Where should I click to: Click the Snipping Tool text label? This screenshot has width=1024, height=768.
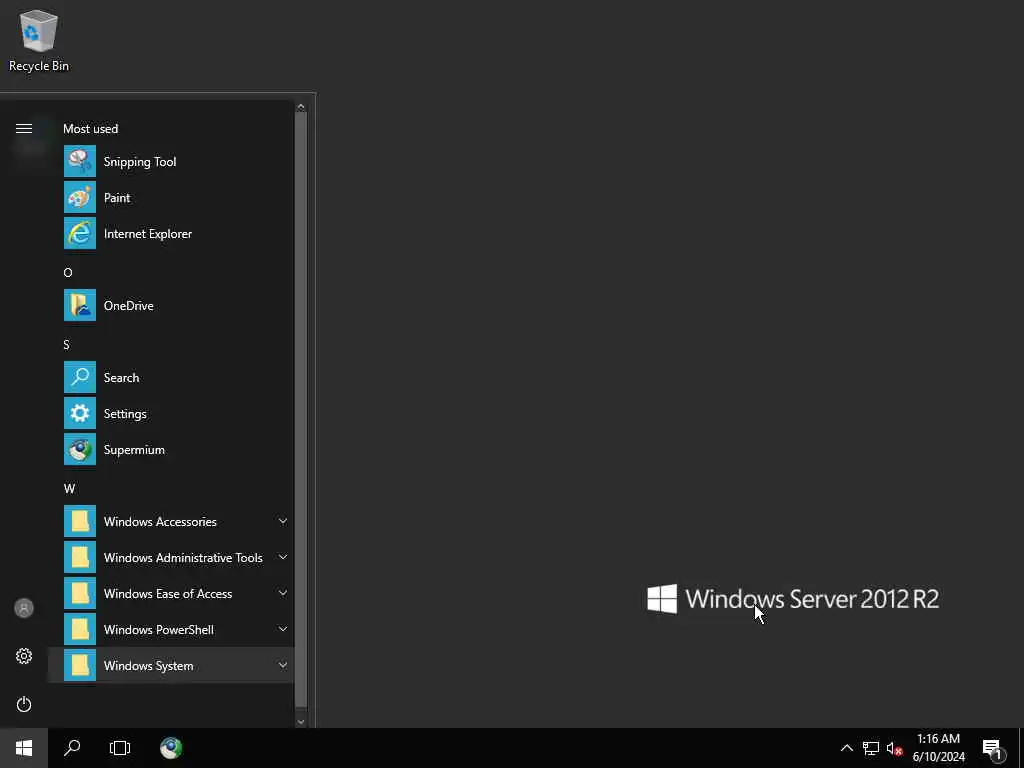click(x=140, y=162)
